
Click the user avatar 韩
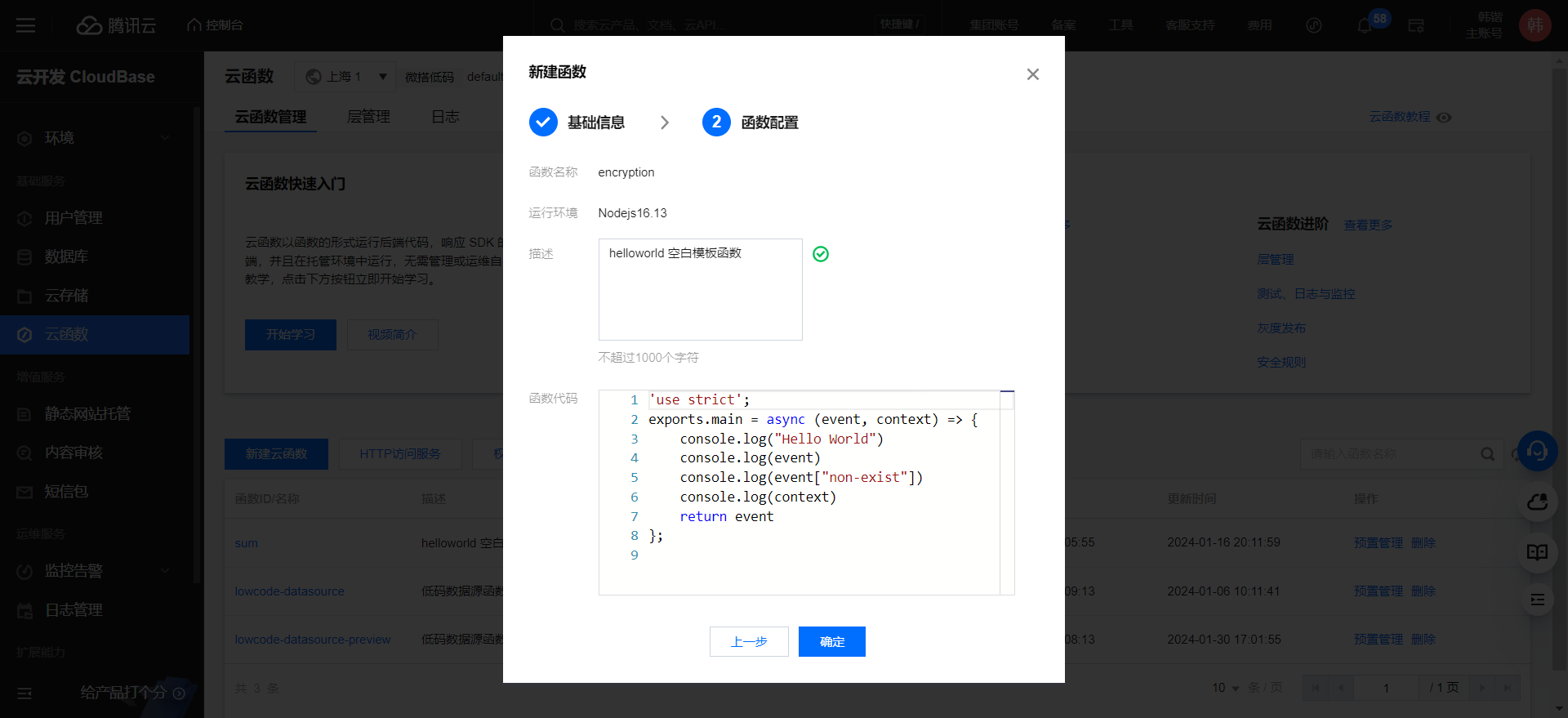tap(1535, 25)
